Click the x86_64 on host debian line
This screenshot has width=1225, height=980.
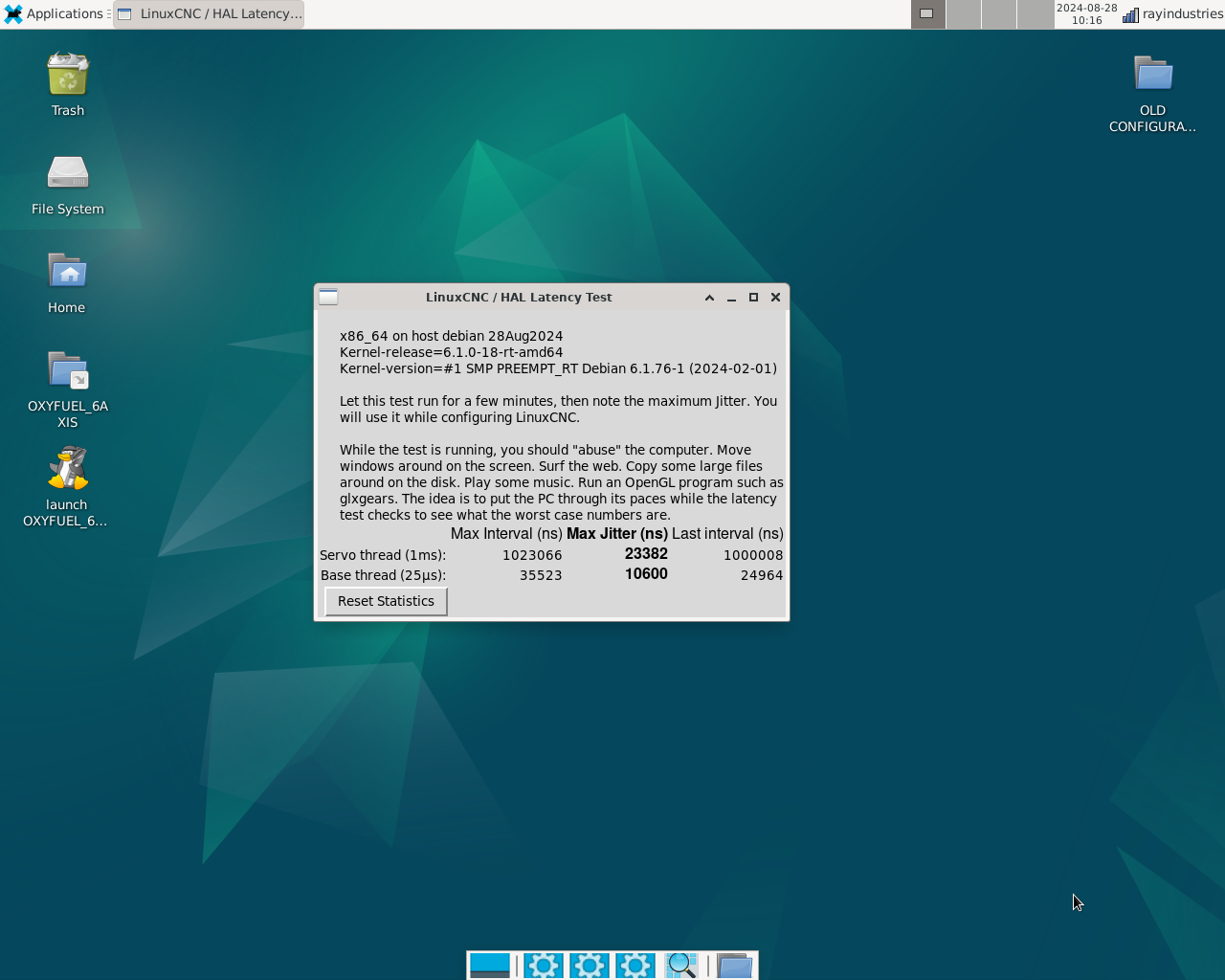(x=451, y=336)
